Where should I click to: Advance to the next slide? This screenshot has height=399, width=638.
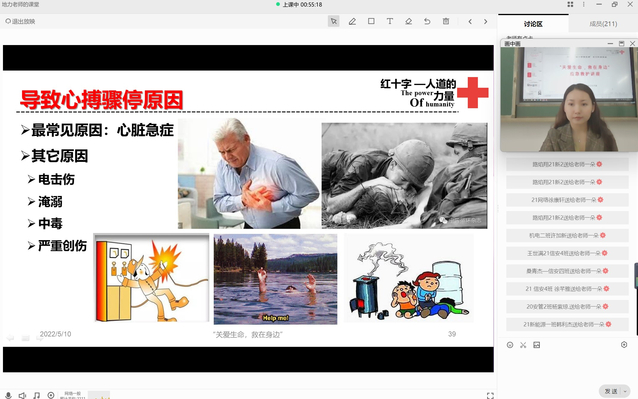485,22
